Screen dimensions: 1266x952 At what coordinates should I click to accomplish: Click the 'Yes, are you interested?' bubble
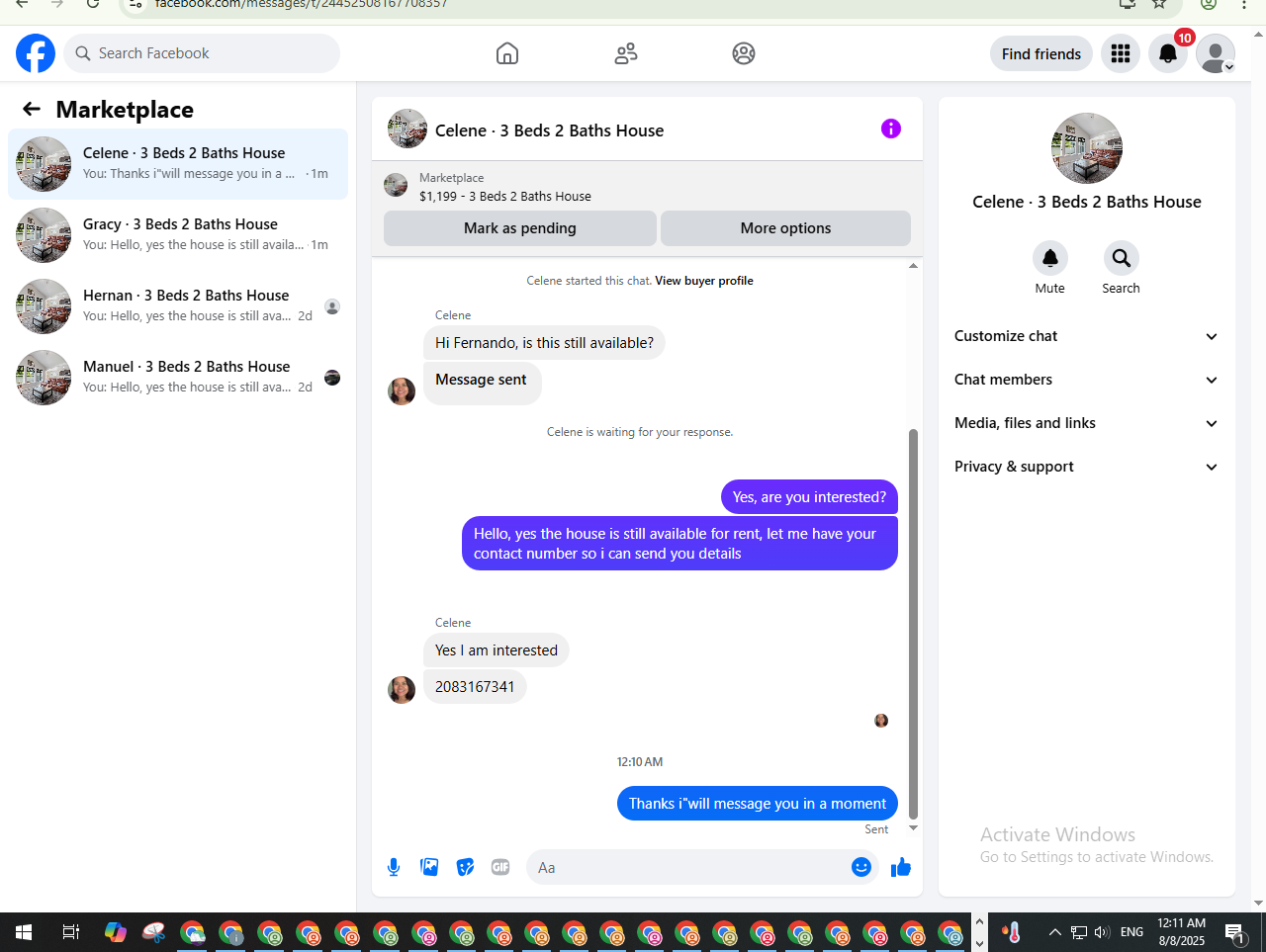[x=809, y=497]
